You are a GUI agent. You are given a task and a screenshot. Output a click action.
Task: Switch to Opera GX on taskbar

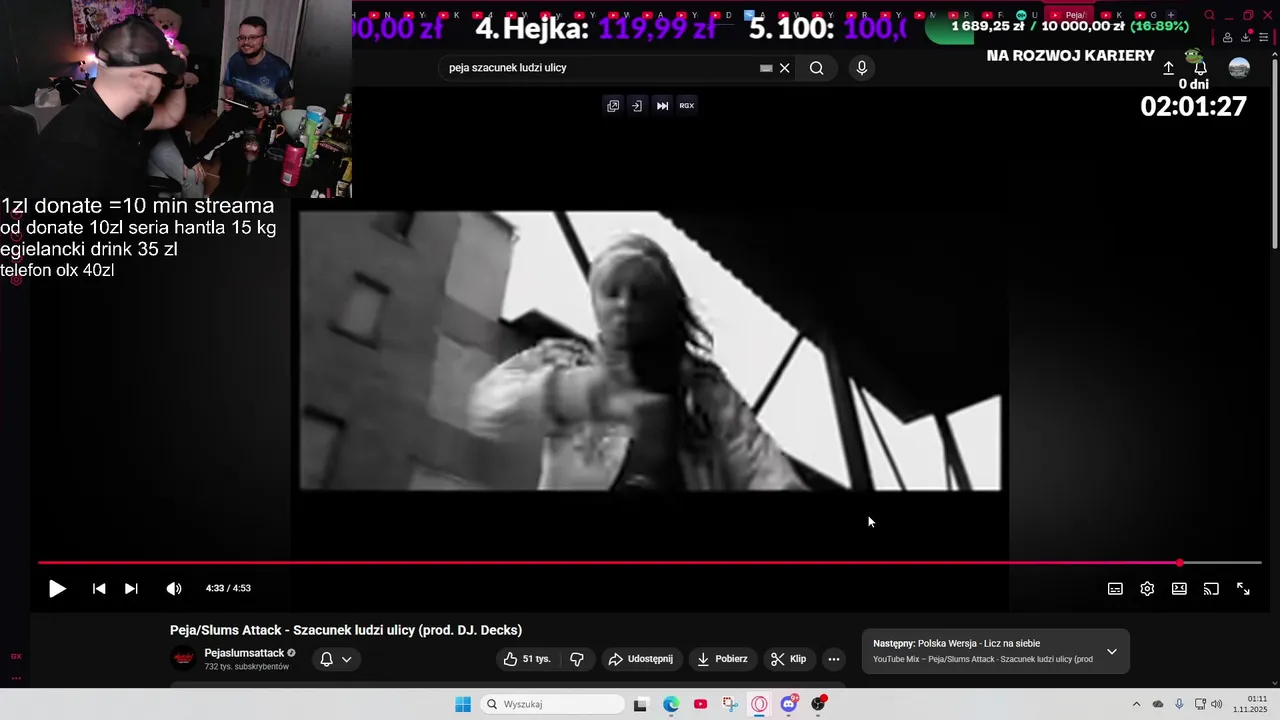coord(759,704)
